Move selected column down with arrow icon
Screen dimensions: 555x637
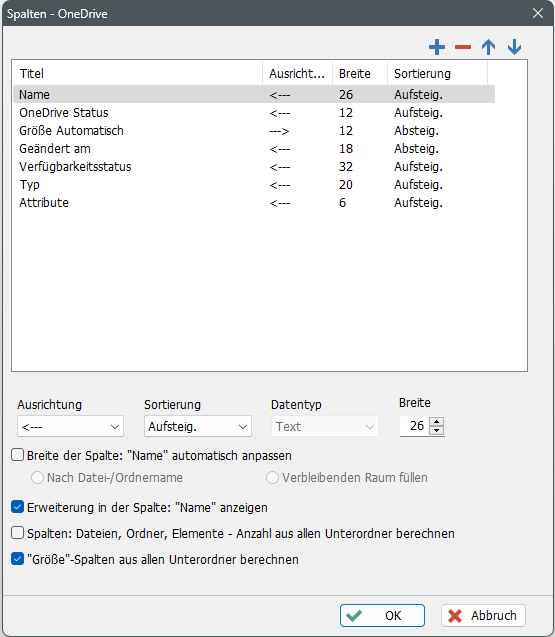pyautogui.click(x=514, y=47)
